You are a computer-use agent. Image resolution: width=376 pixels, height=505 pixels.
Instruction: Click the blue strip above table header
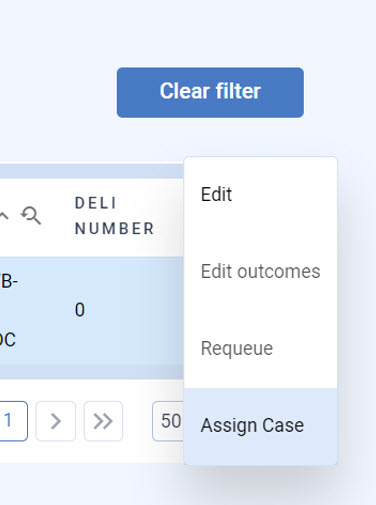92,171
